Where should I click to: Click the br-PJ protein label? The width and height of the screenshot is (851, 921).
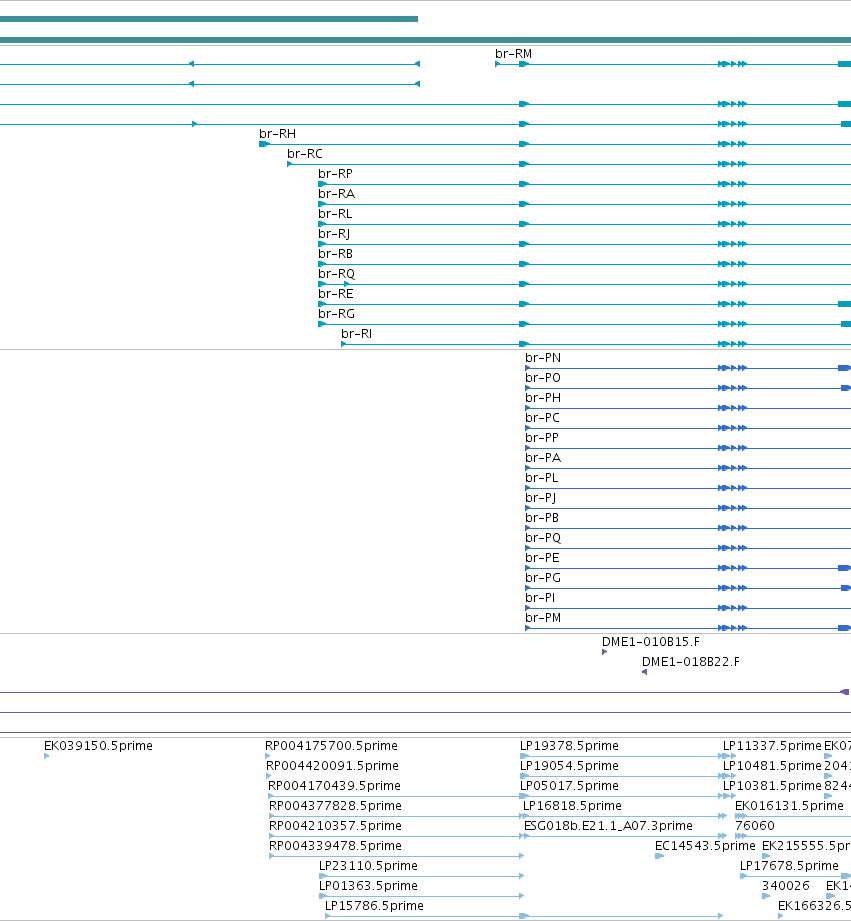(541, 498)
